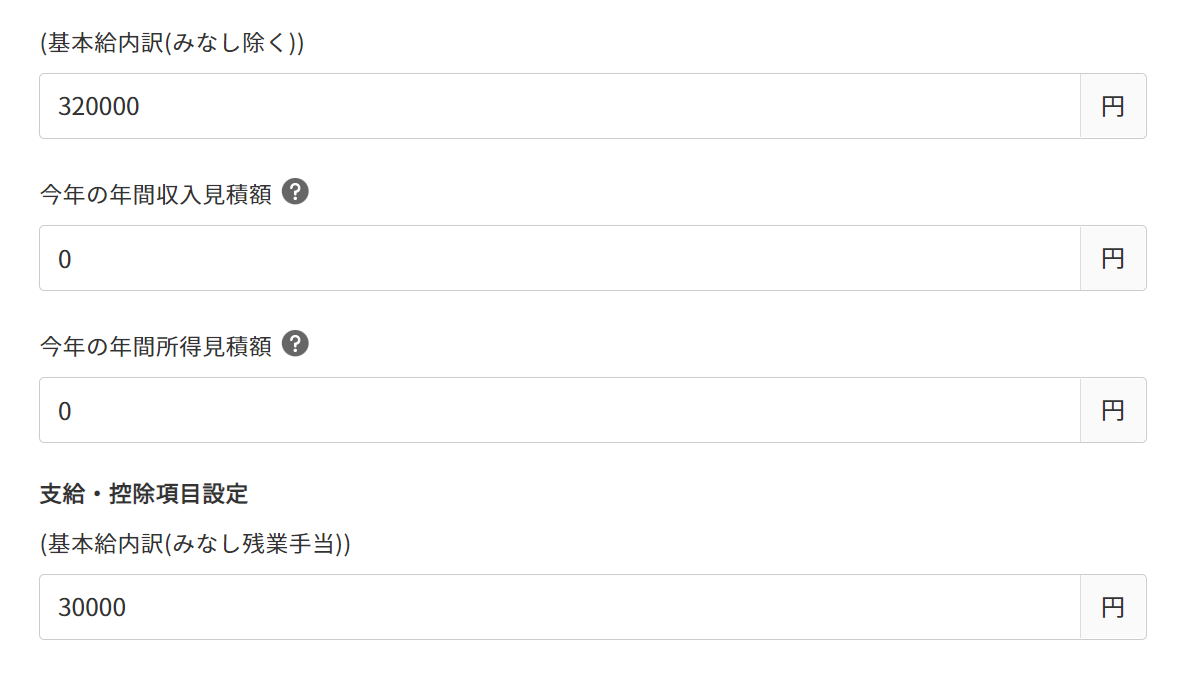Click the 今年の年間所得見積額 label text
Image resolution: width=1180 pixels, height=676 pixels.
tap(156, 346)
